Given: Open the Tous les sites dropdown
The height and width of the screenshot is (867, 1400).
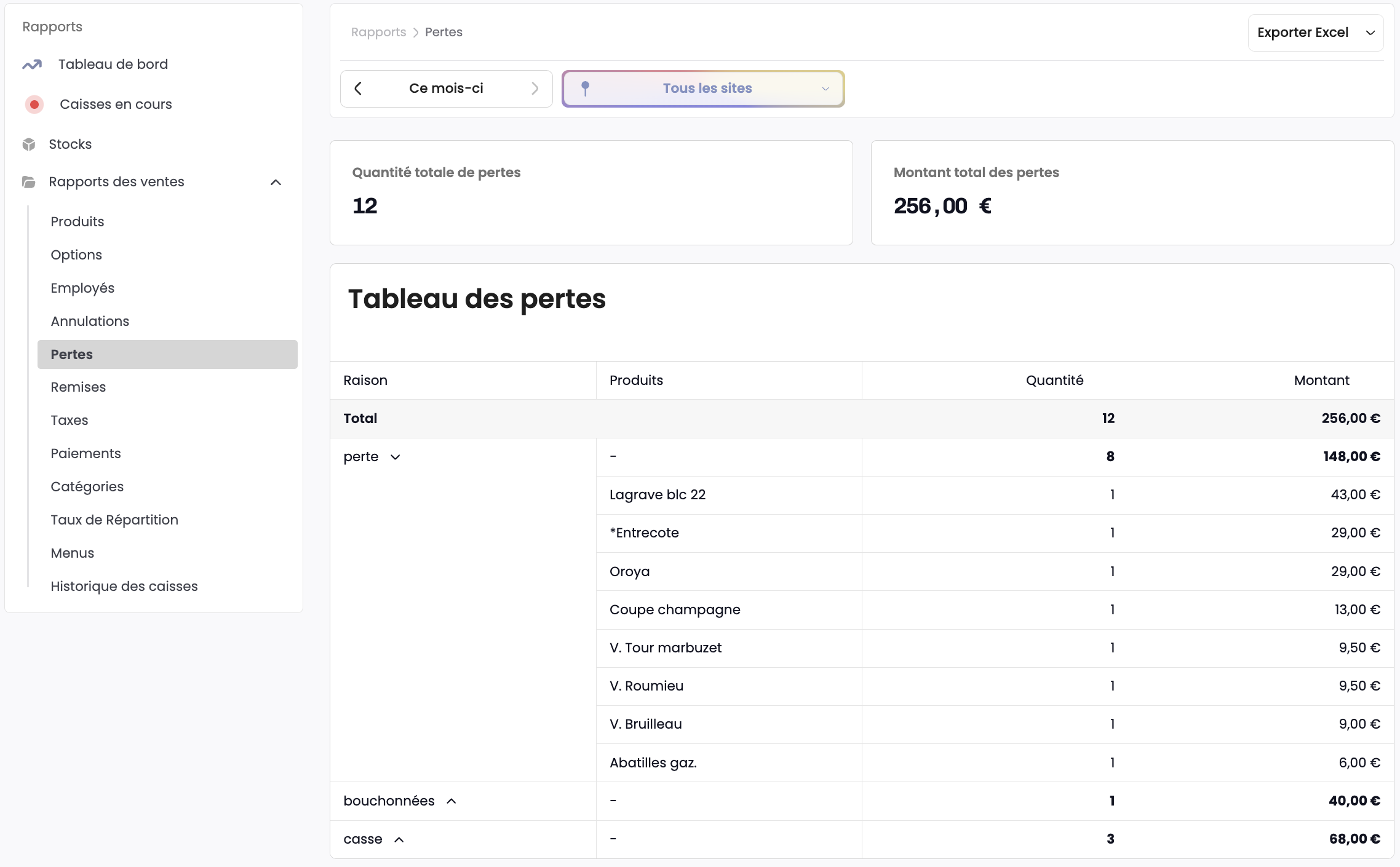Looking at the screenshot, I should click(825, 89).
